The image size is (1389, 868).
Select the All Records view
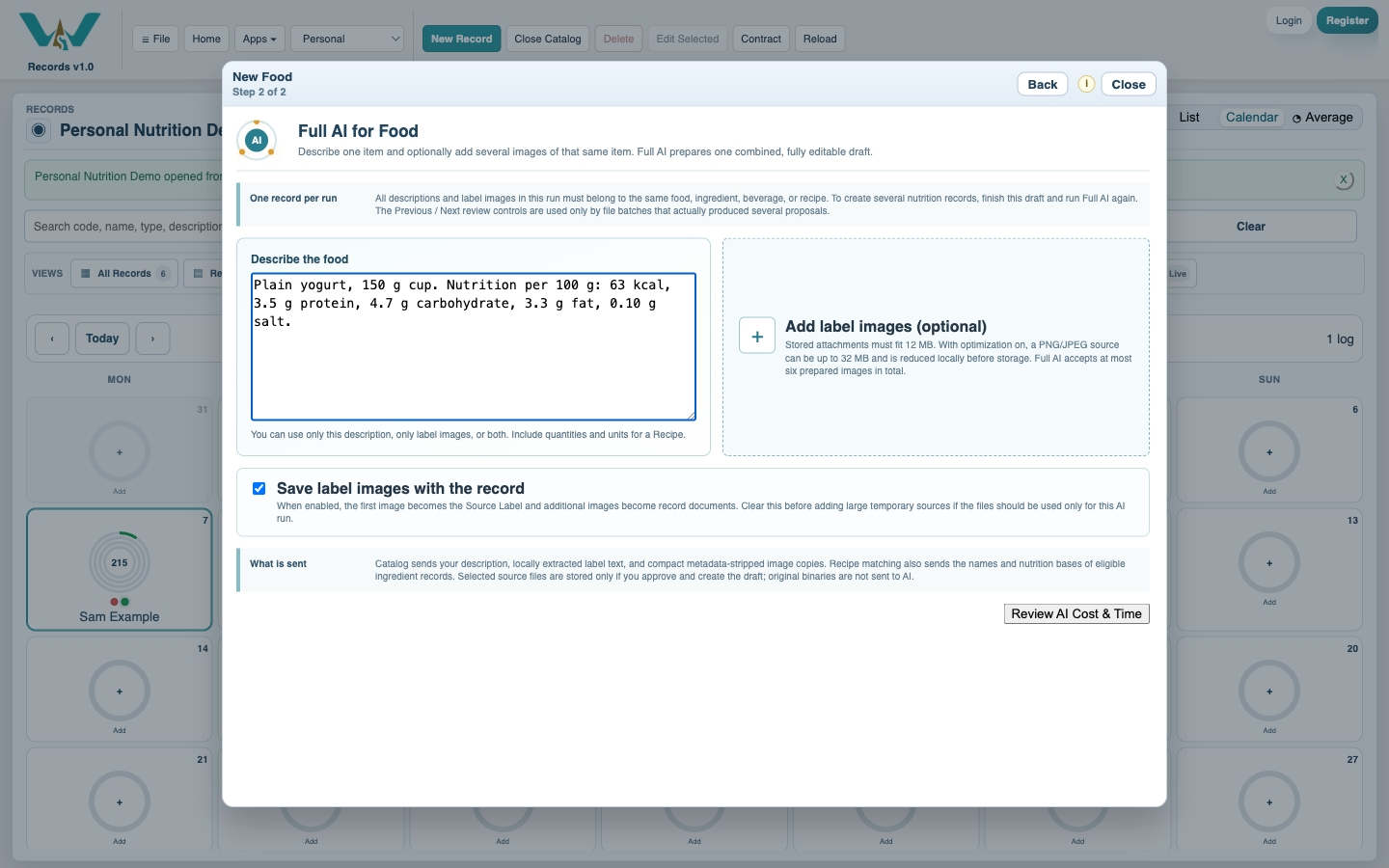click(x=124, y=274)
